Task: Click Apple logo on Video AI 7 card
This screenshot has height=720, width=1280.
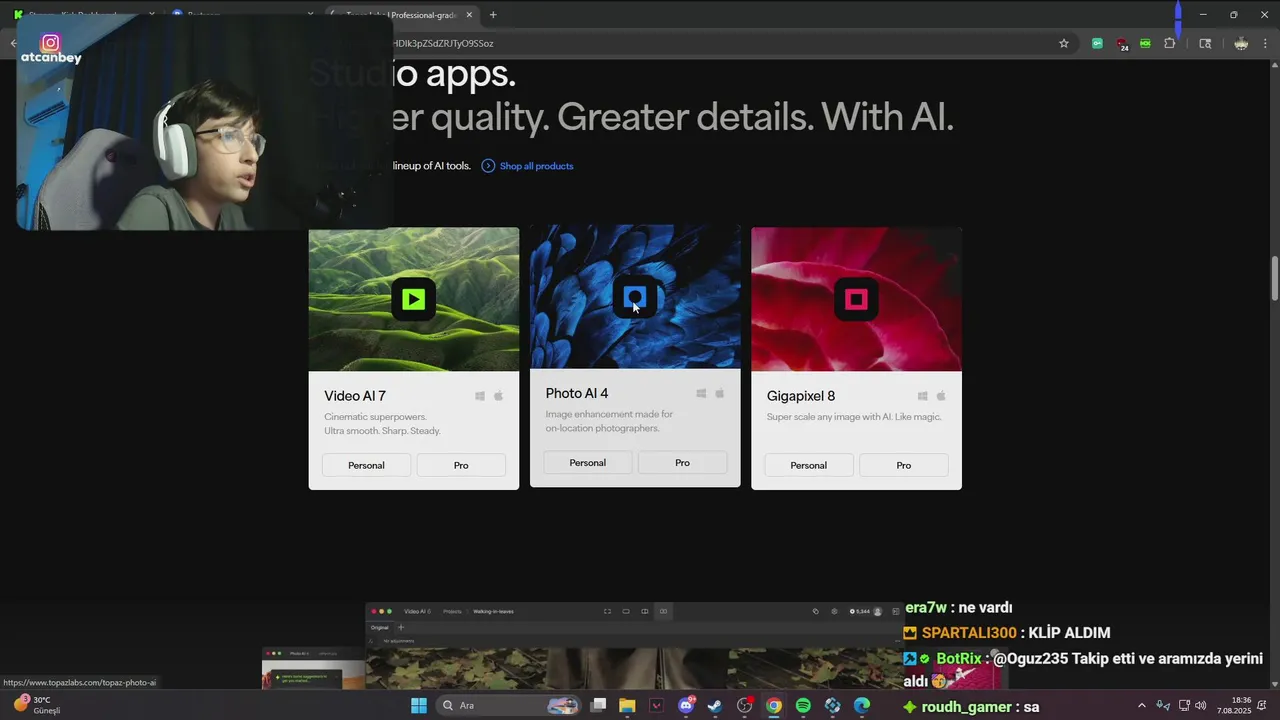Action: click(498, 396)
